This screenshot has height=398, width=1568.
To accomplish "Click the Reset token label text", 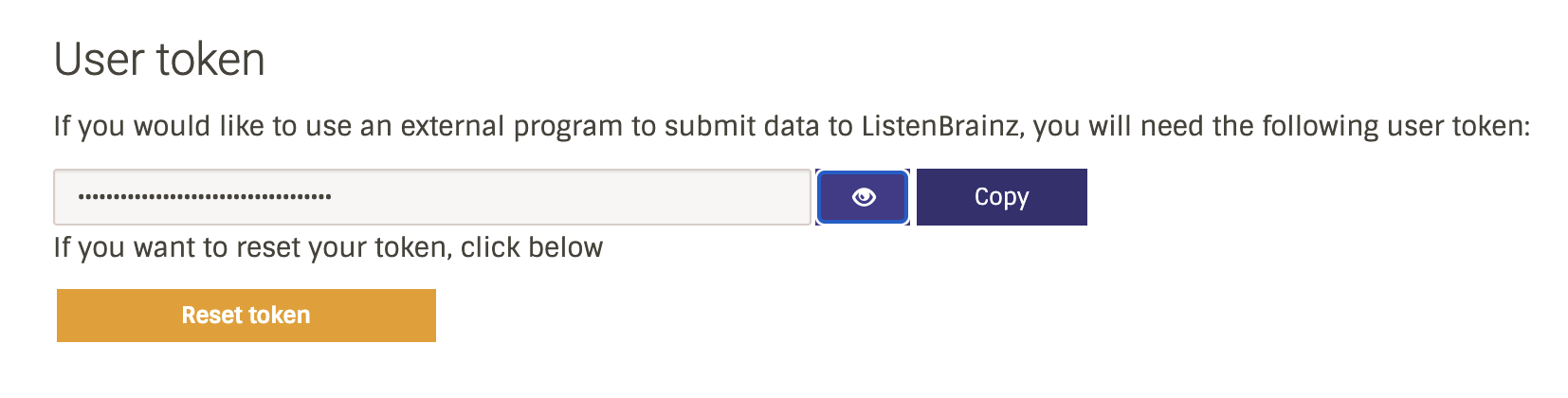I will coord(246,316).
